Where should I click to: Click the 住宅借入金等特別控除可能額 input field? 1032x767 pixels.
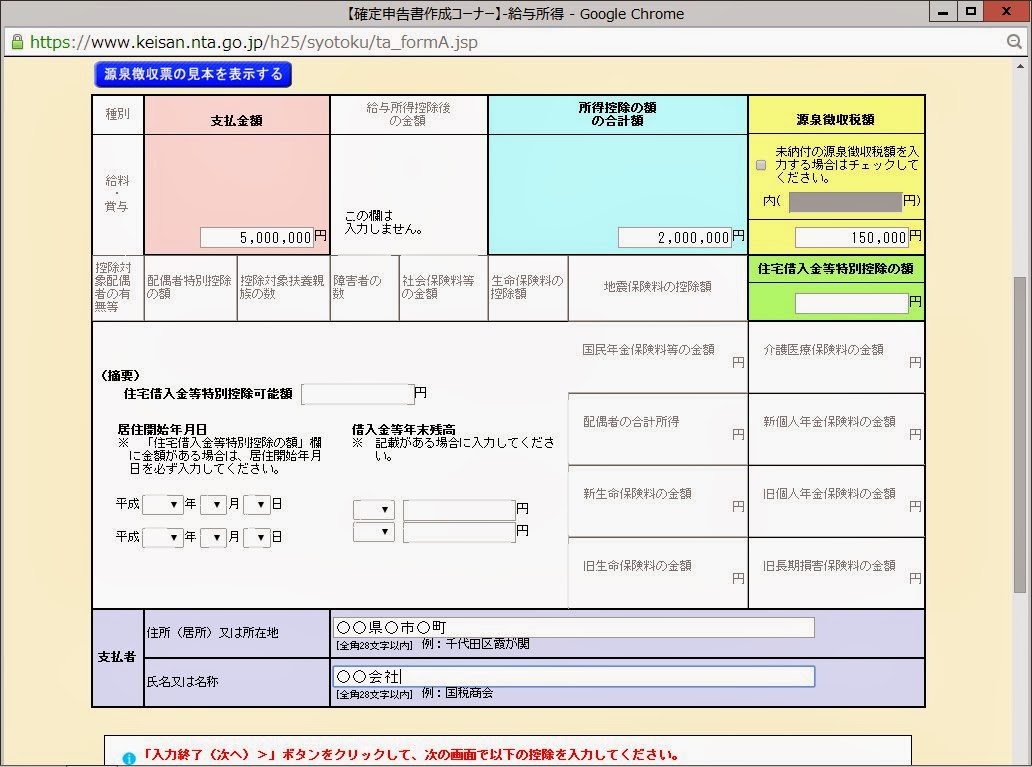pyautogui.click(x=356, y=393)
